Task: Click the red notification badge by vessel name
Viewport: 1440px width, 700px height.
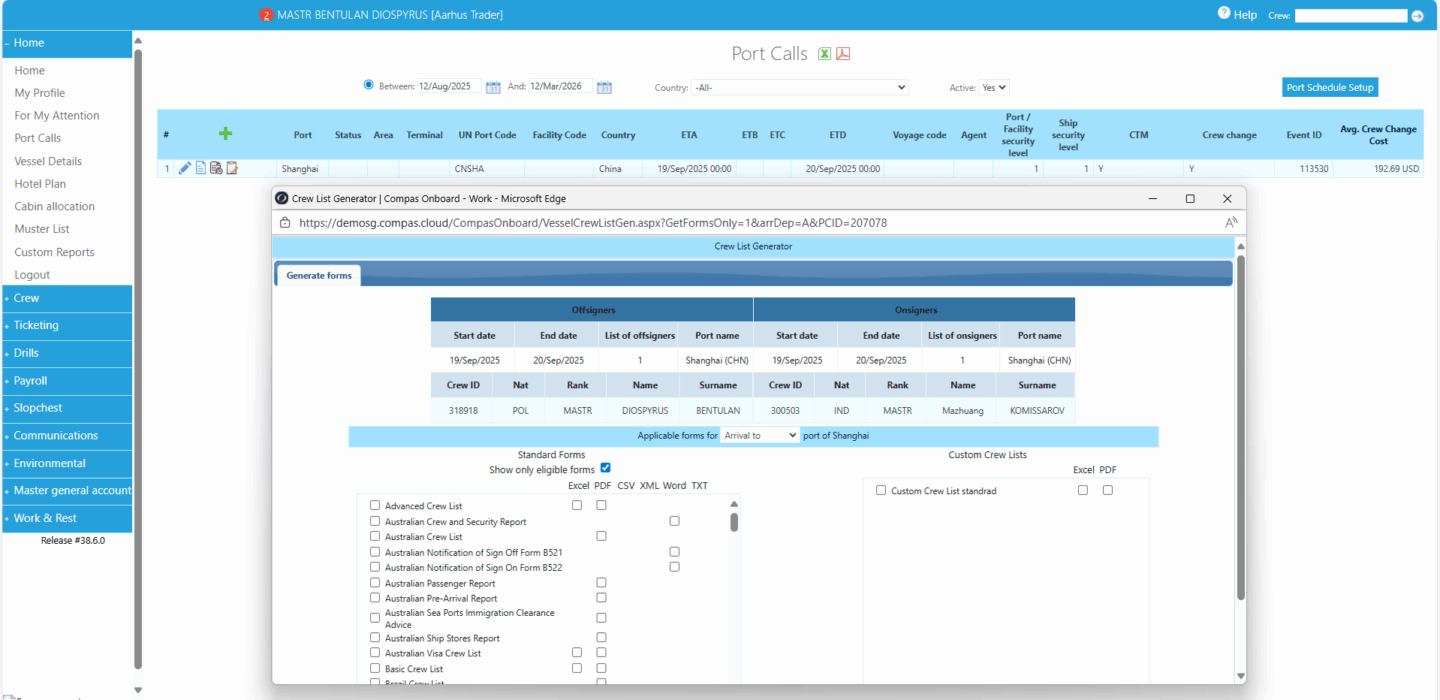Action: 266,15
